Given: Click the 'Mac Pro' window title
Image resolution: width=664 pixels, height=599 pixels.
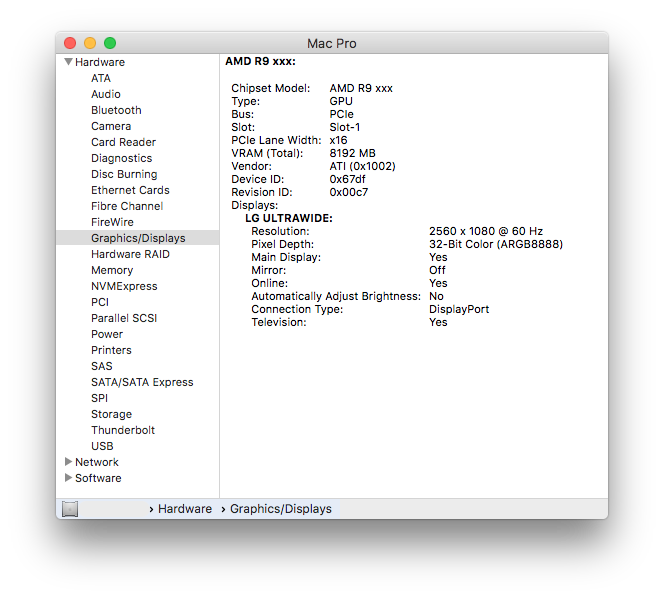Looking at the screenshot, I should [332, 44].
